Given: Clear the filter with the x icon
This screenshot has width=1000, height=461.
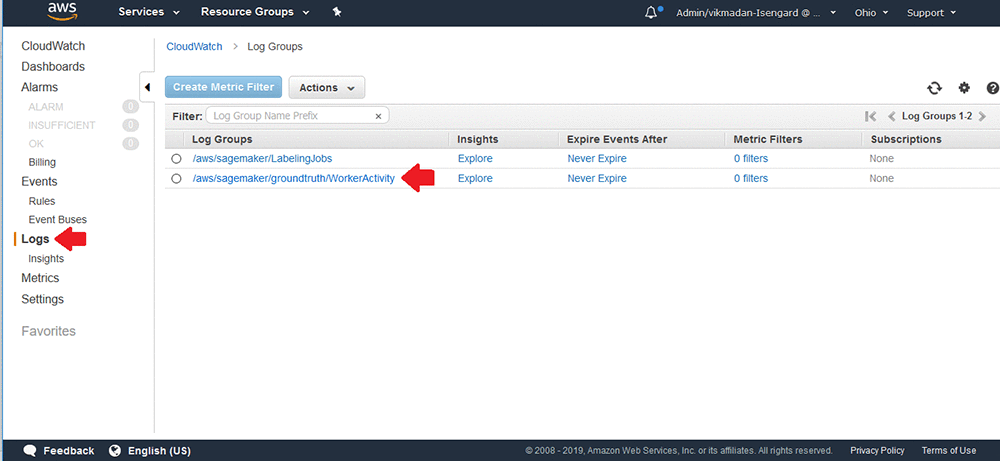Looking at the screenshot, I should coord(378,116).
